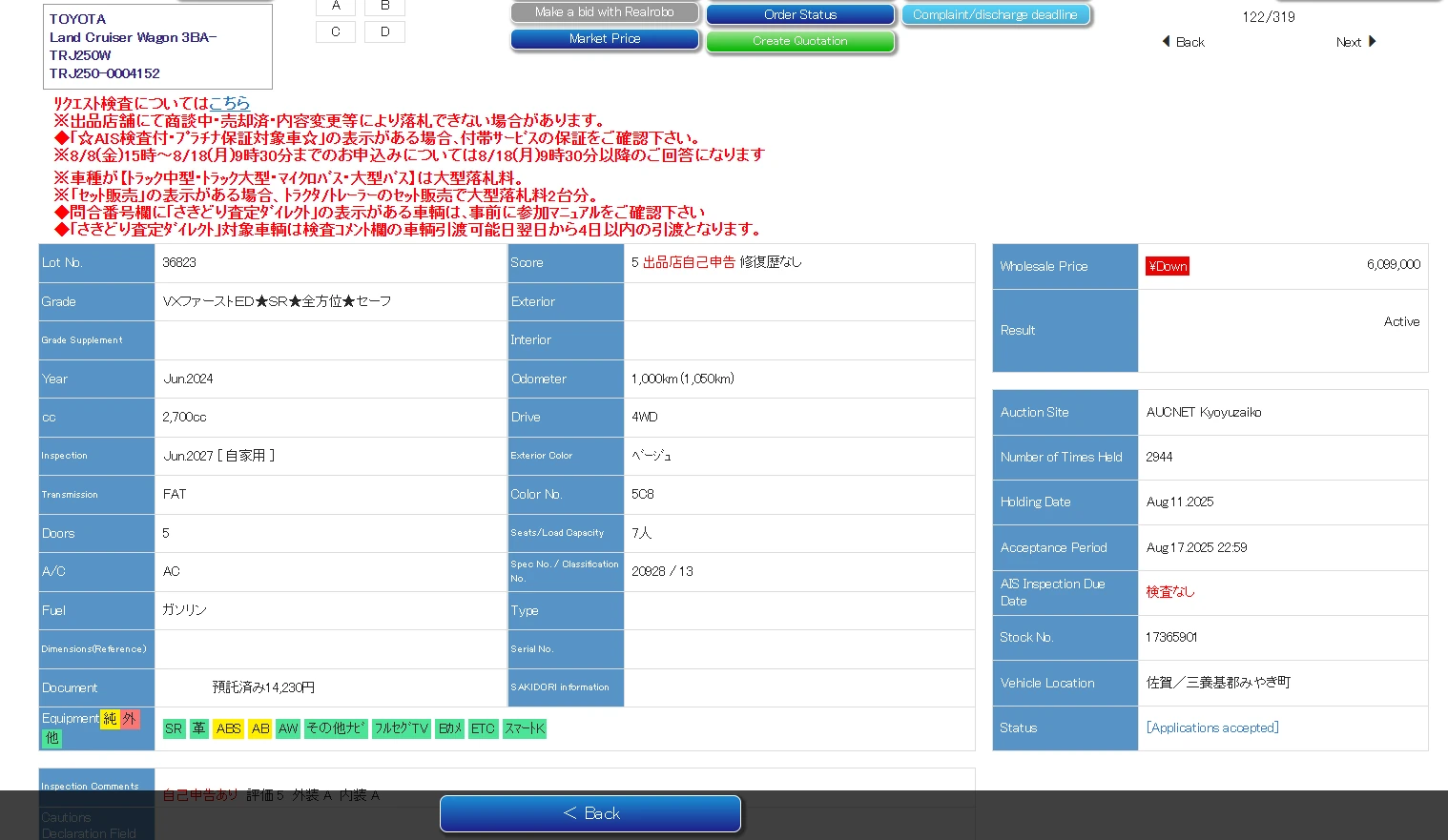Select the yellow 純 equipment legend badge
Viewport: 1448px width, 840px height.
(110, 719)
